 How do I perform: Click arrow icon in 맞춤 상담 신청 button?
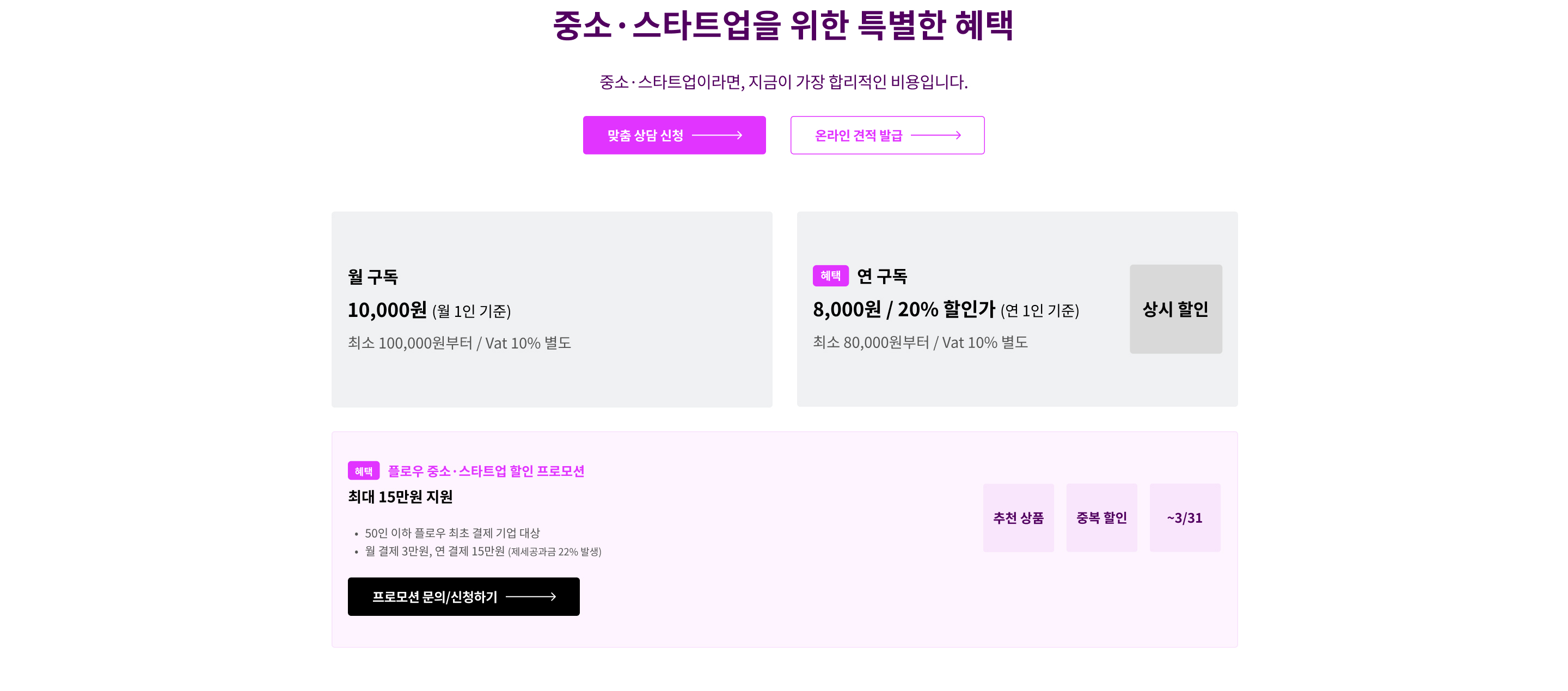717,135
